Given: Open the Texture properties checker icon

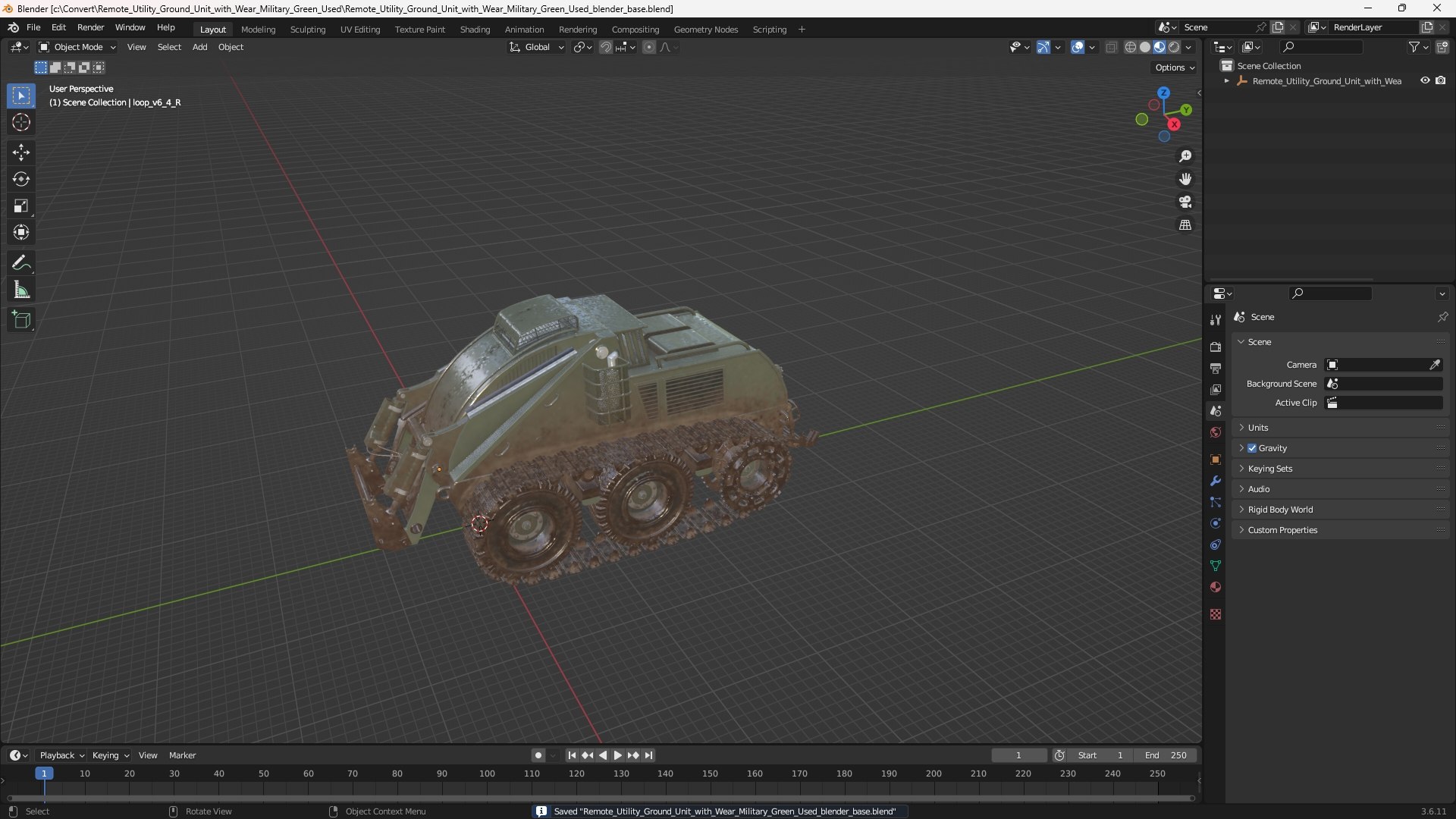Looking at the screenshot, I should coord(1216,614).
